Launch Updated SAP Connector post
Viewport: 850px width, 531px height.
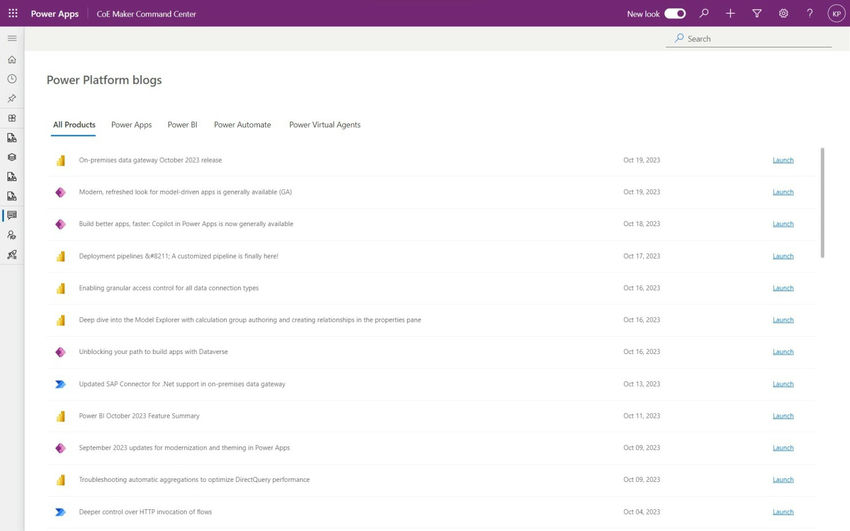pos(783,384)
